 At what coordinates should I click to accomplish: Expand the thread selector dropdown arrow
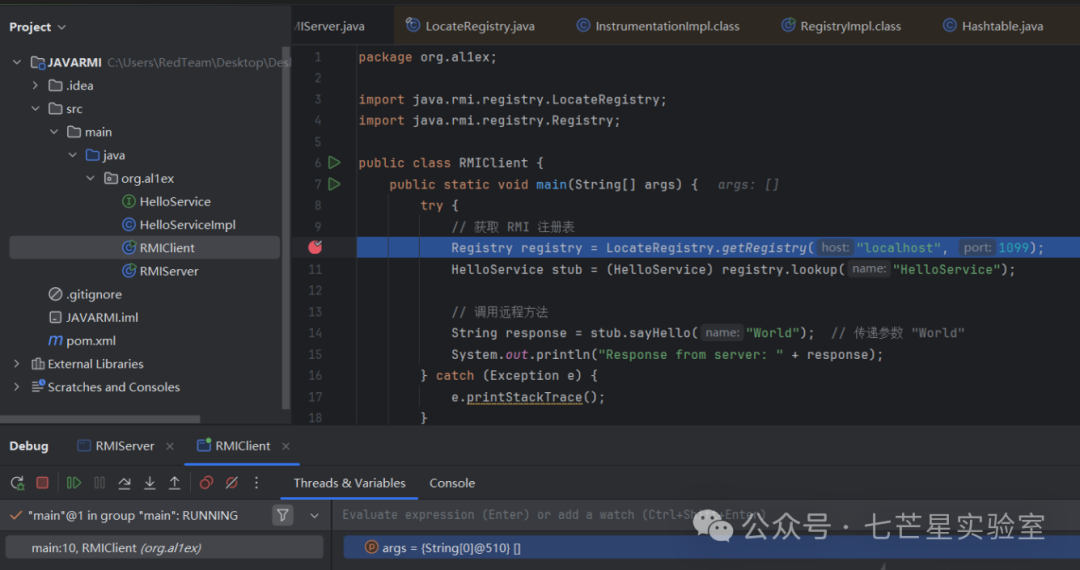pyautogui.click(x=314, y=516)
